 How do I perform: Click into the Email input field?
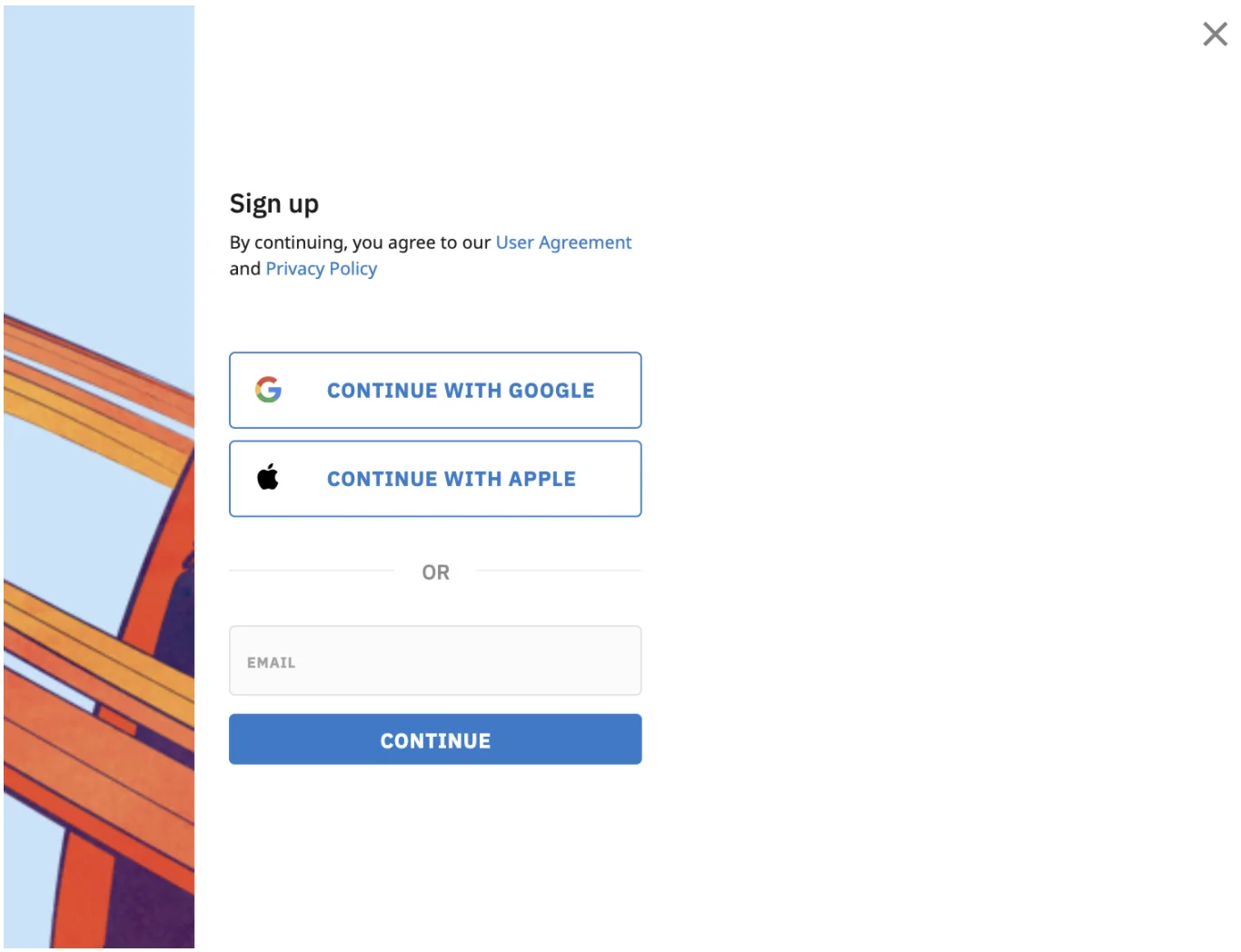click(x=435, y=660)
